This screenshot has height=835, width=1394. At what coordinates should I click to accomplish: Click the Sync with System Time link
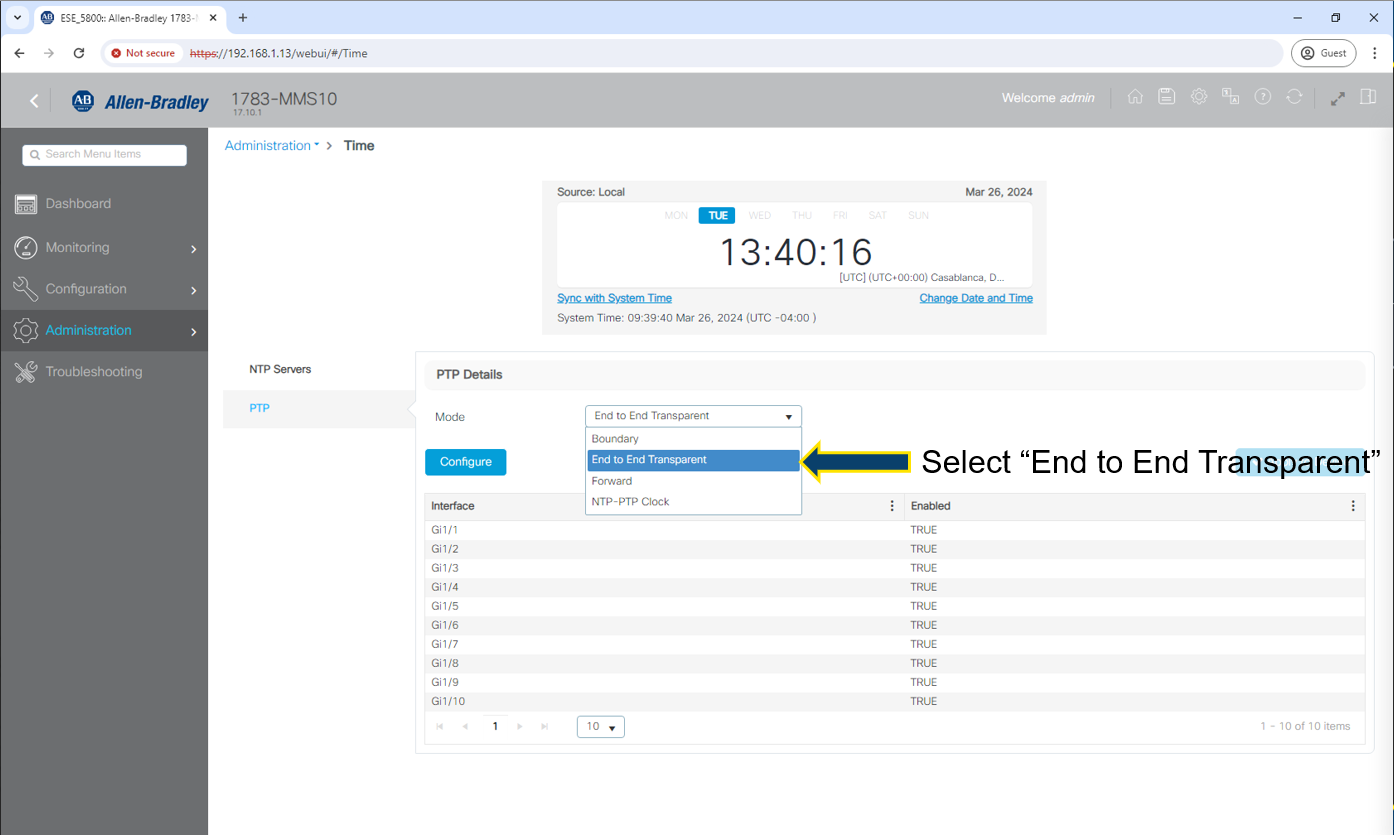614,298
